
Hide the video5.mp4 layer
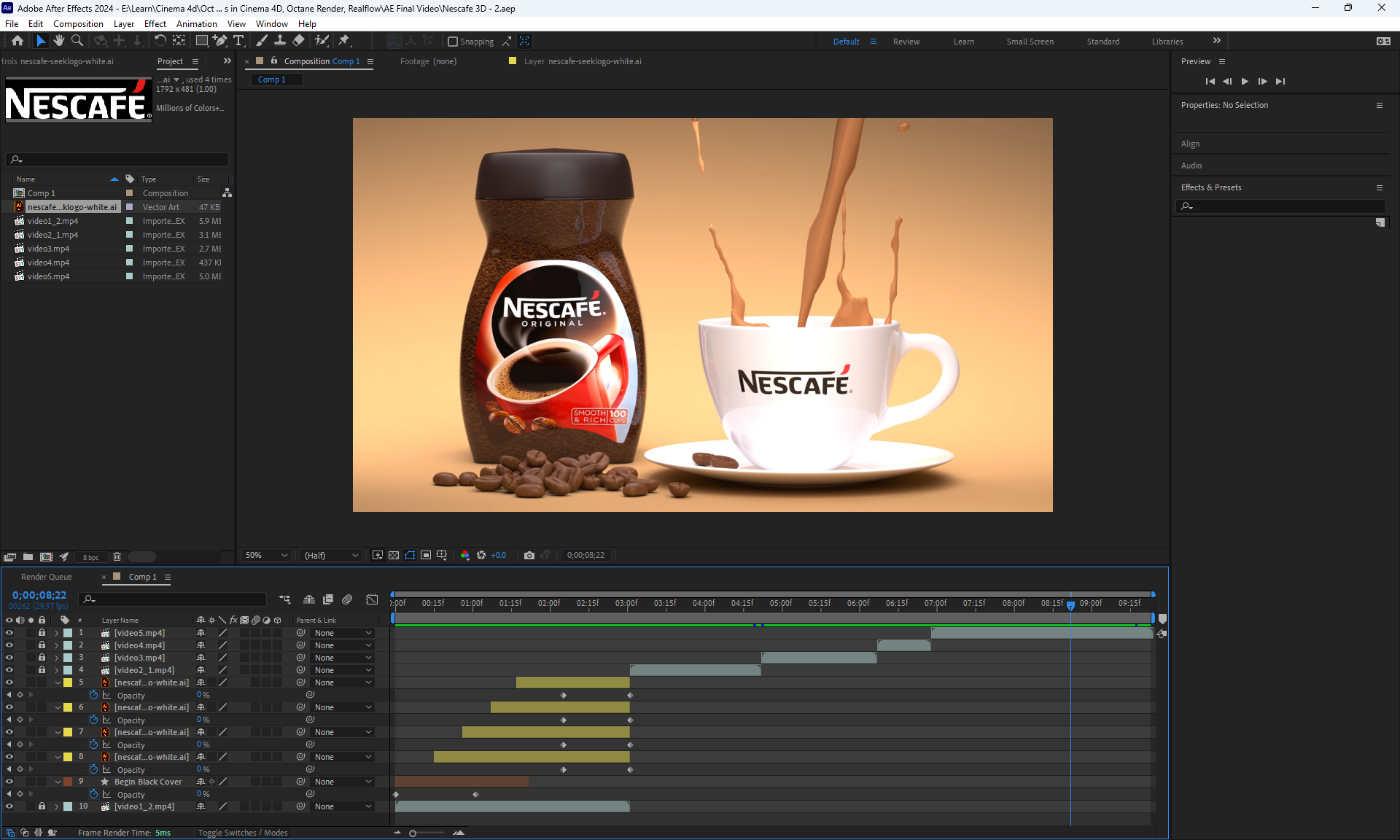[x=9, y=633]
